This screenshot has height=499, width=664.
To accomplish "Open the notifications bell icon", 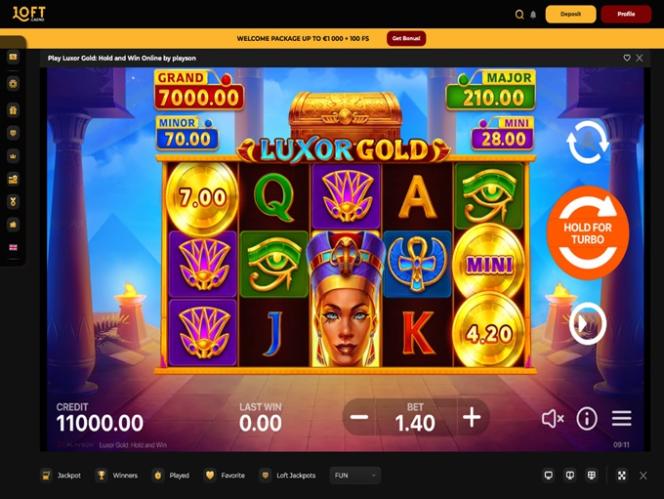I will pos(533,15).
